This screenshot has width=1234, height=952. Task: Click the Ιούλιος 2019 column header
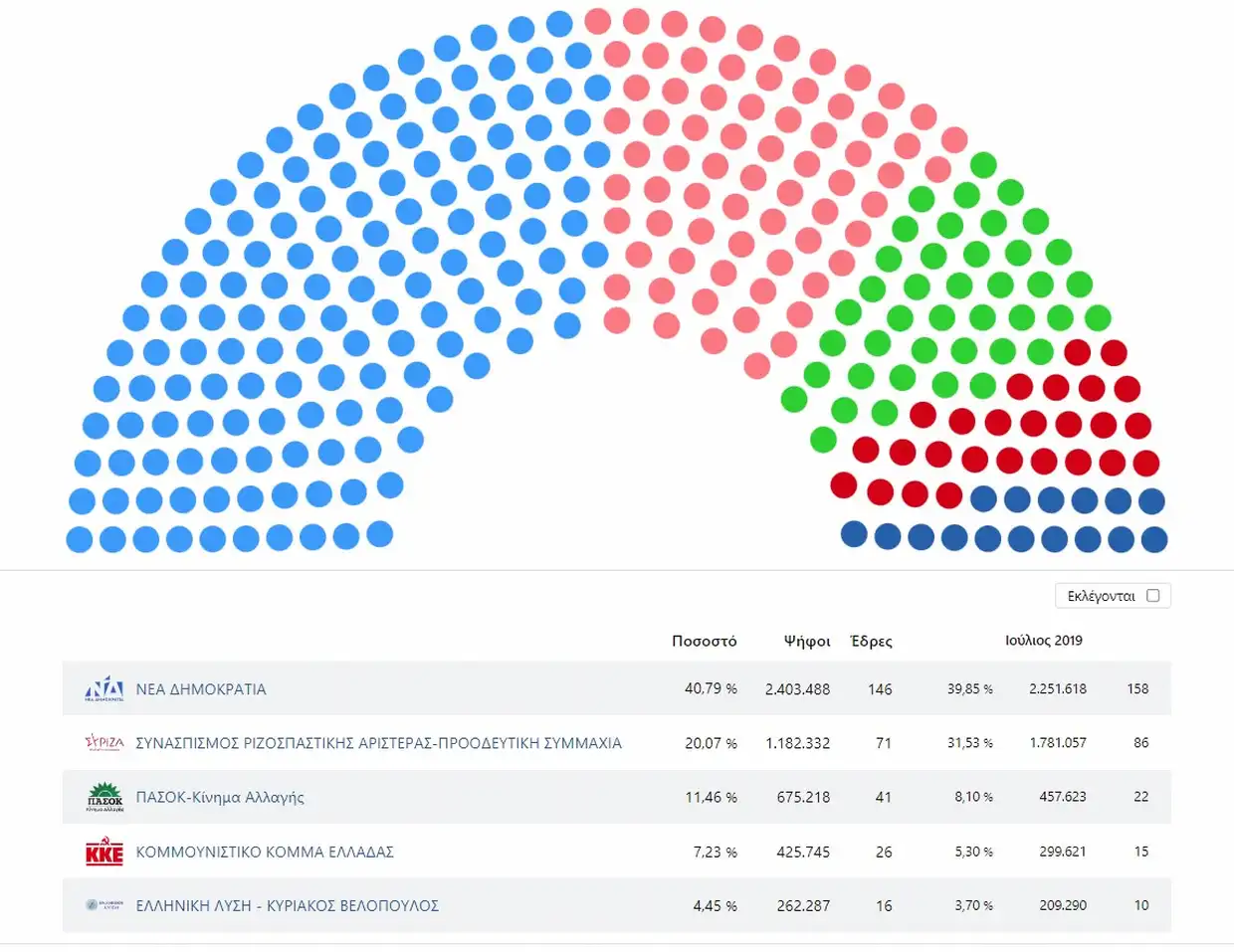1043,641
